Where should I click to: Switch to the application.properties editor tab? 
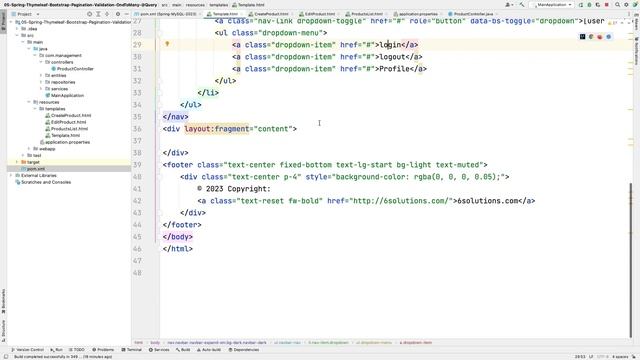[417, 14]
